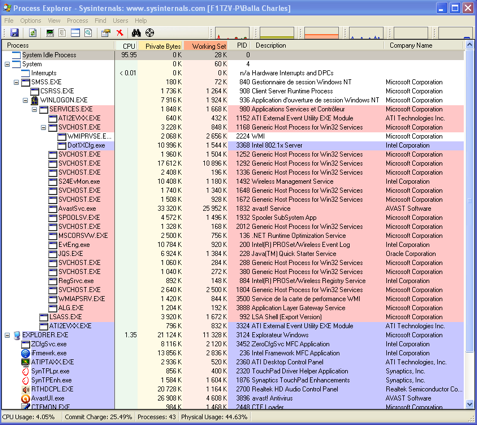477x425 pixels.
Task: Select the Dot1XCfg.exe process row
Action: [x=233, y=145]
